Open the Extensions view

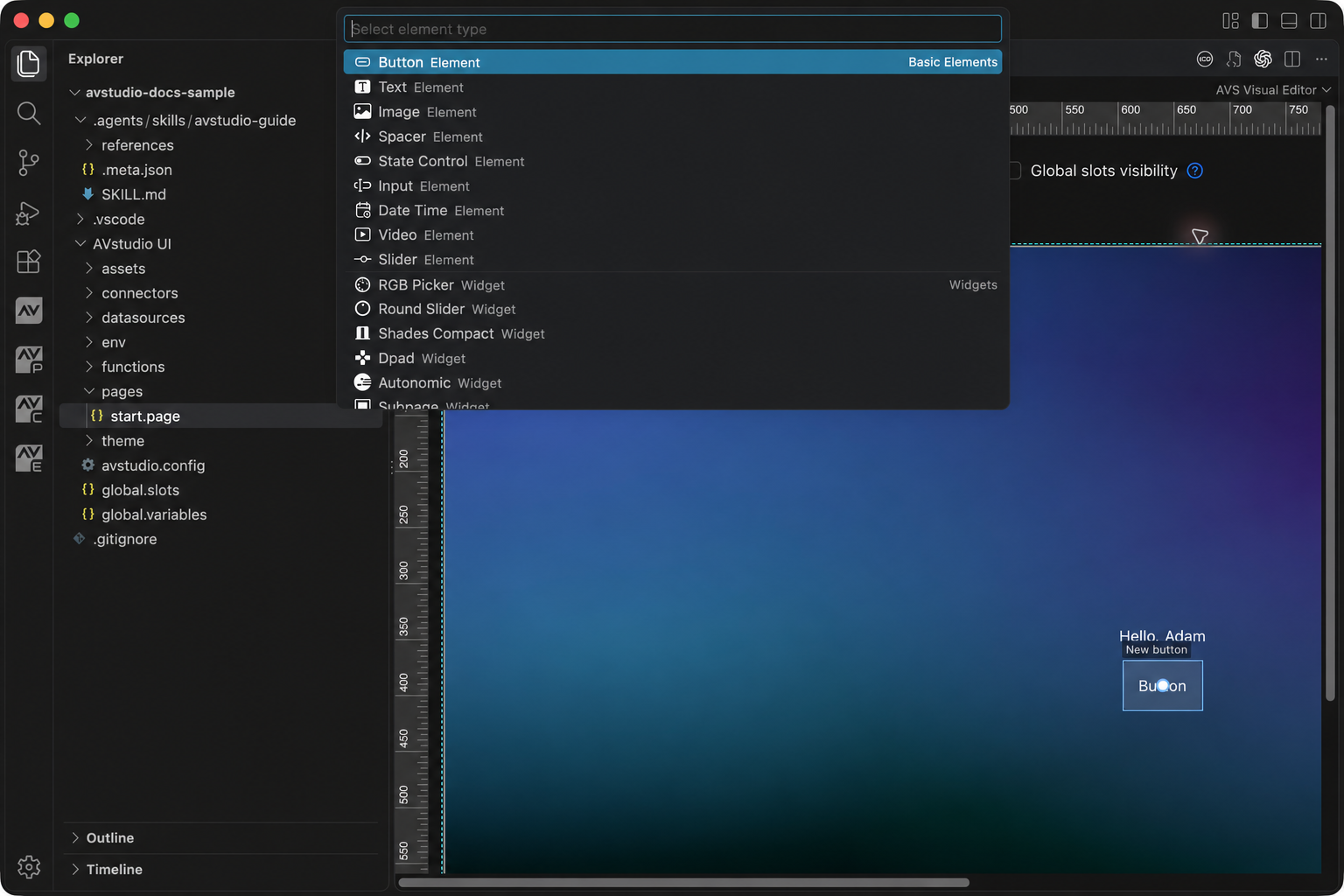point(29,262)
